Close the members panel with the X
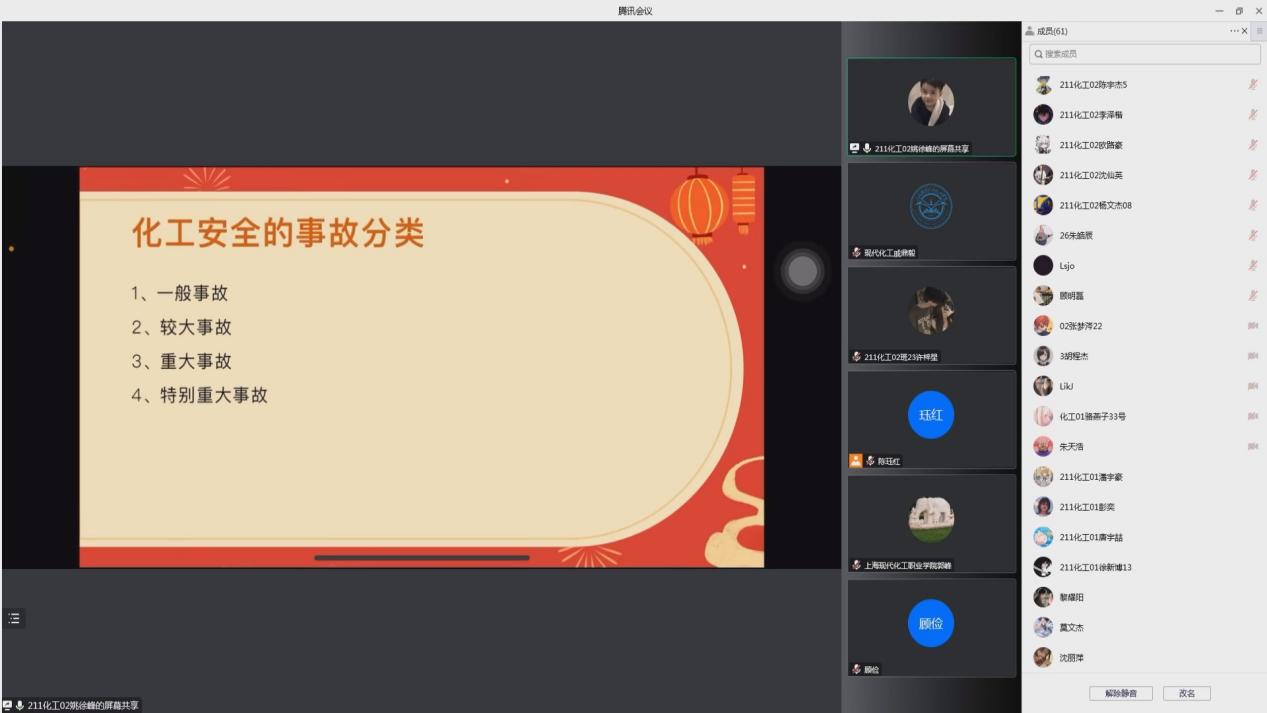The height and width of the screenshot is (713, 1267). click(1245, 31)
